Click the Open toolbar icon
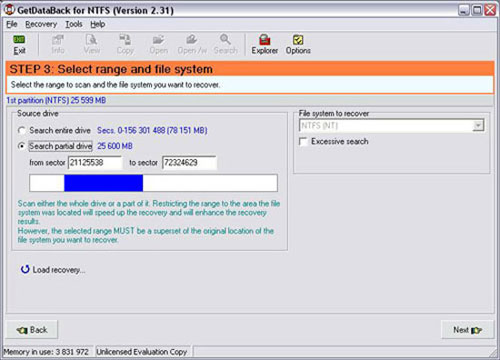Screen dimensions: 500x360 click(158, 40)
